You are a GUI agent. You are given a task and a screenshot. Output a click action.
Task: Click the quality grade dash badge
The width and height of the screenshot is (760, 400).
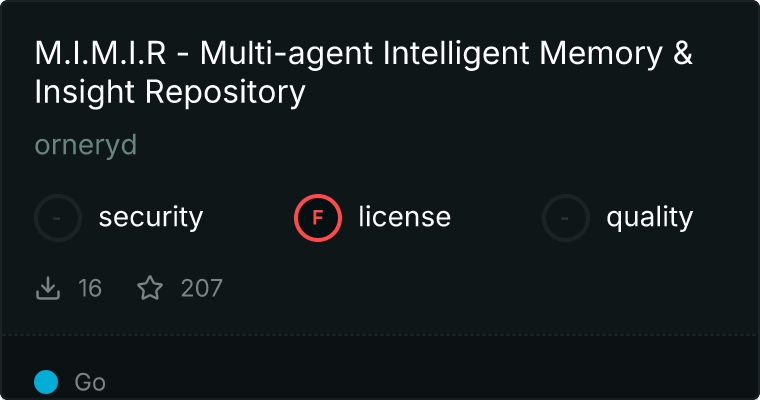[x=566, y=217]
